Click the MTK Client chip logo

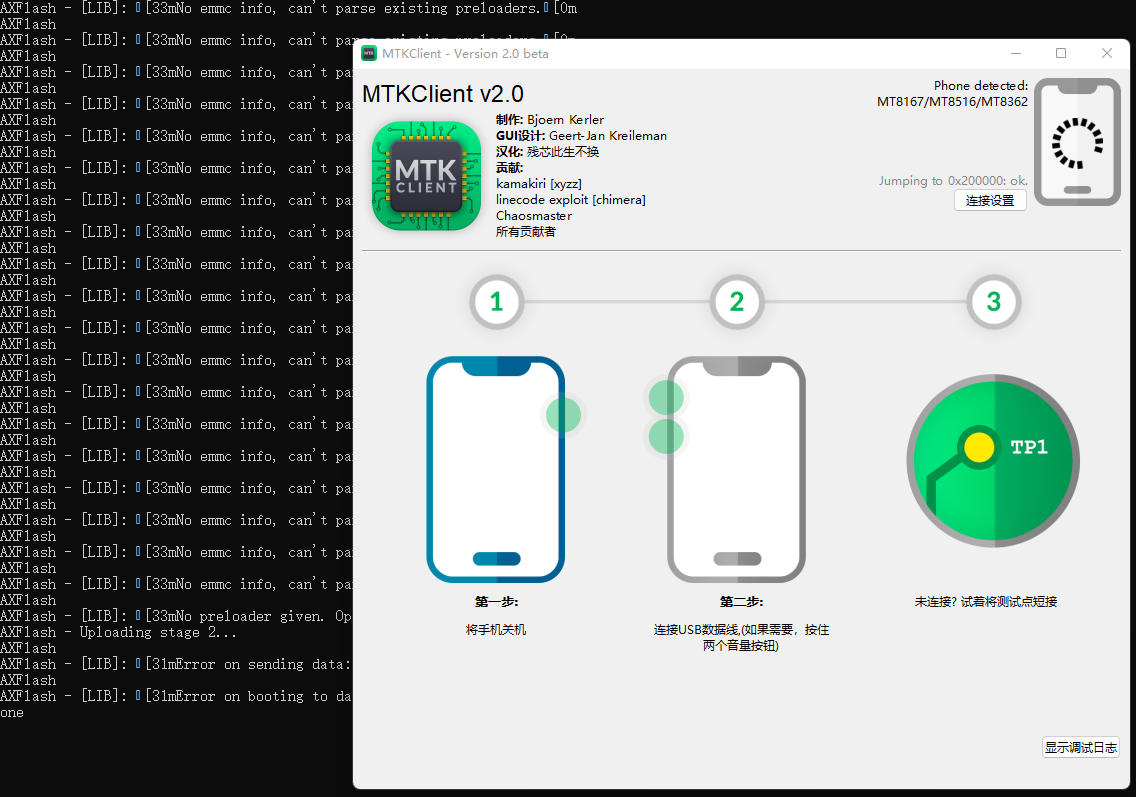(x=426, y=176)
